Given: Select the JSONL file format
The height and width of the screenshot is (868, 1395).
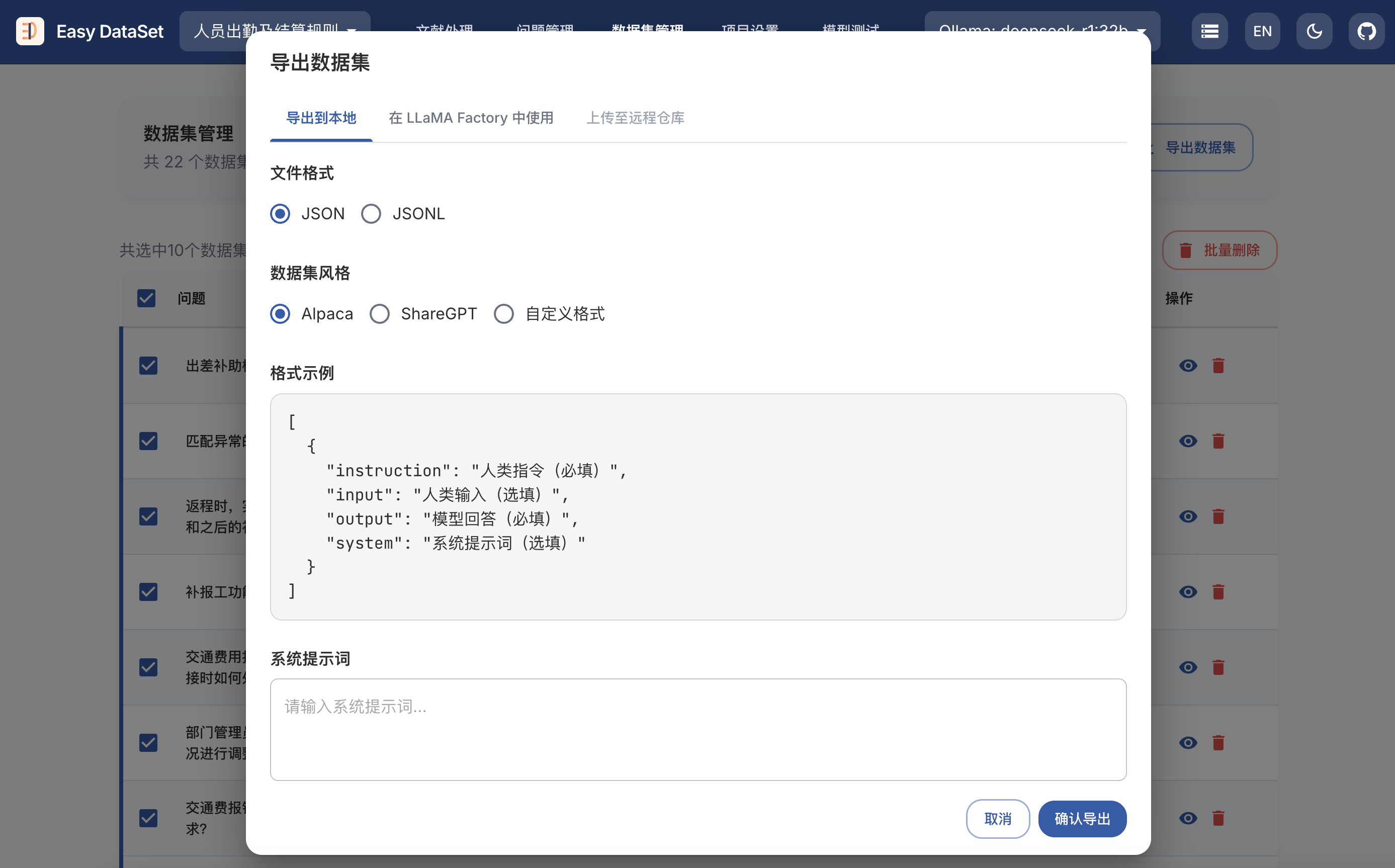Looking at the screenshot, I should point(371,214).
